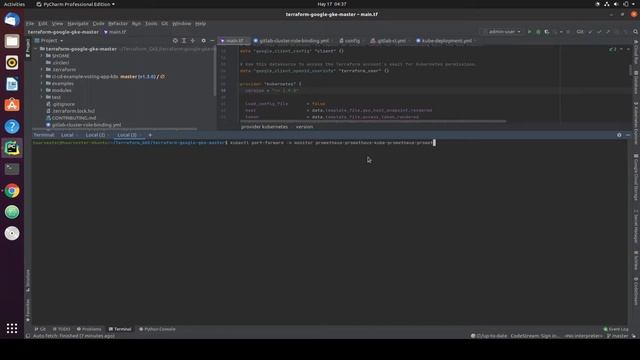Click the editor horizontal scrollbar
This screenshot has width=640, height=360.
[x=373, y=121]
